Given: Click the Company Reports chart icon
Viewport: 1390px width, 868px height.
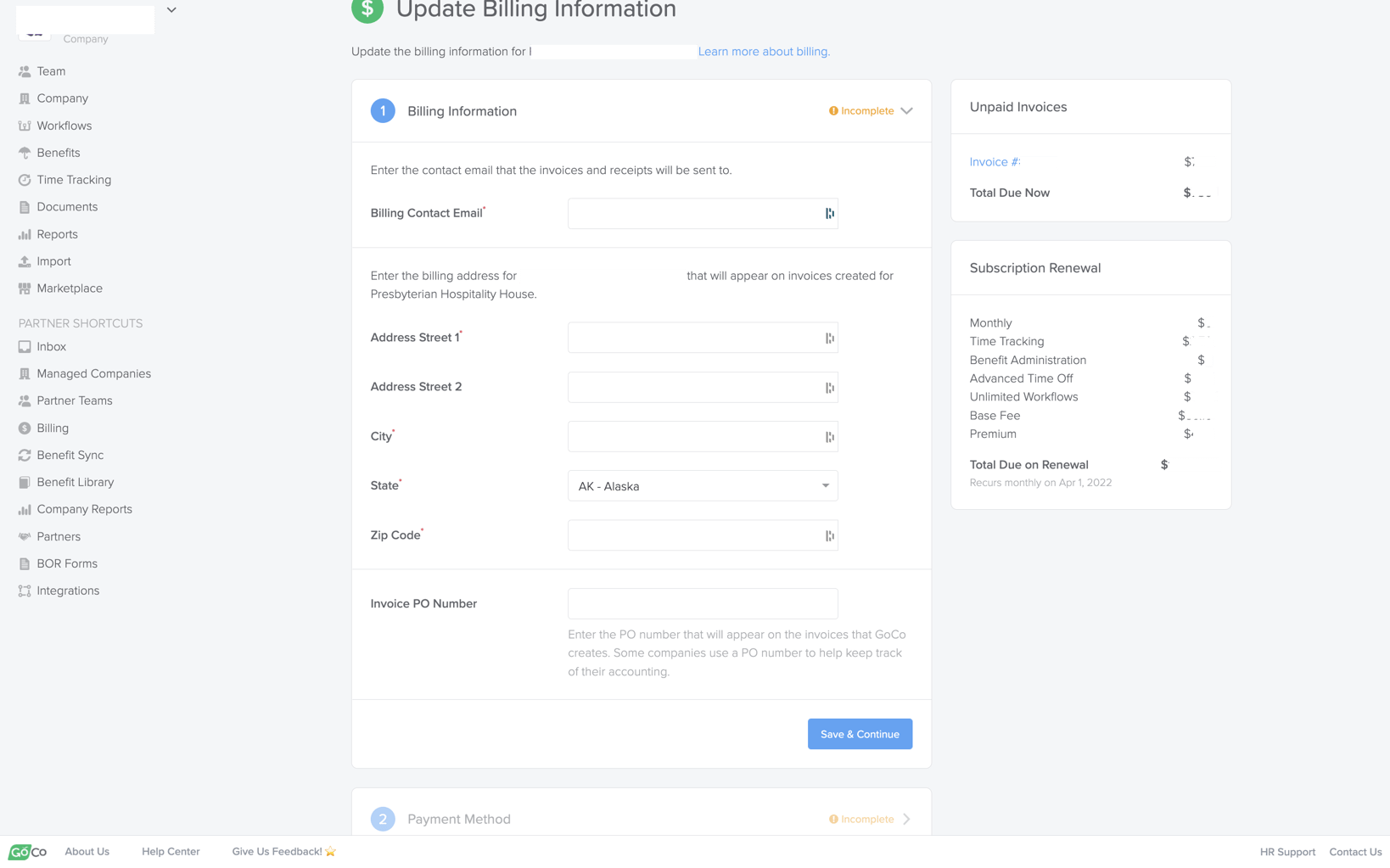Looking at the screenshot, I should point(25,510).
